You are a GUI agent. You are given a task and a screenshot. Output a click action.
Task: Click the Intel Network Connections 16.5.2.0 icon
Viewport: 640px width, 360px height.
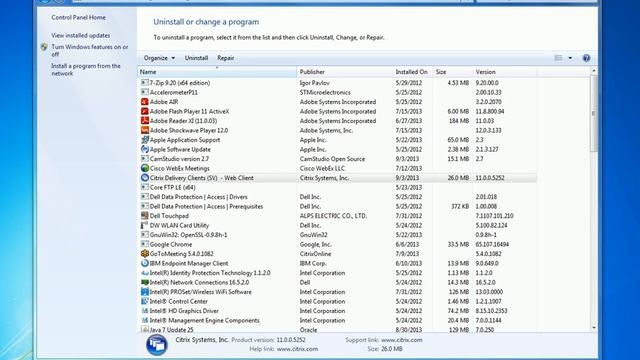click(144, 282)
